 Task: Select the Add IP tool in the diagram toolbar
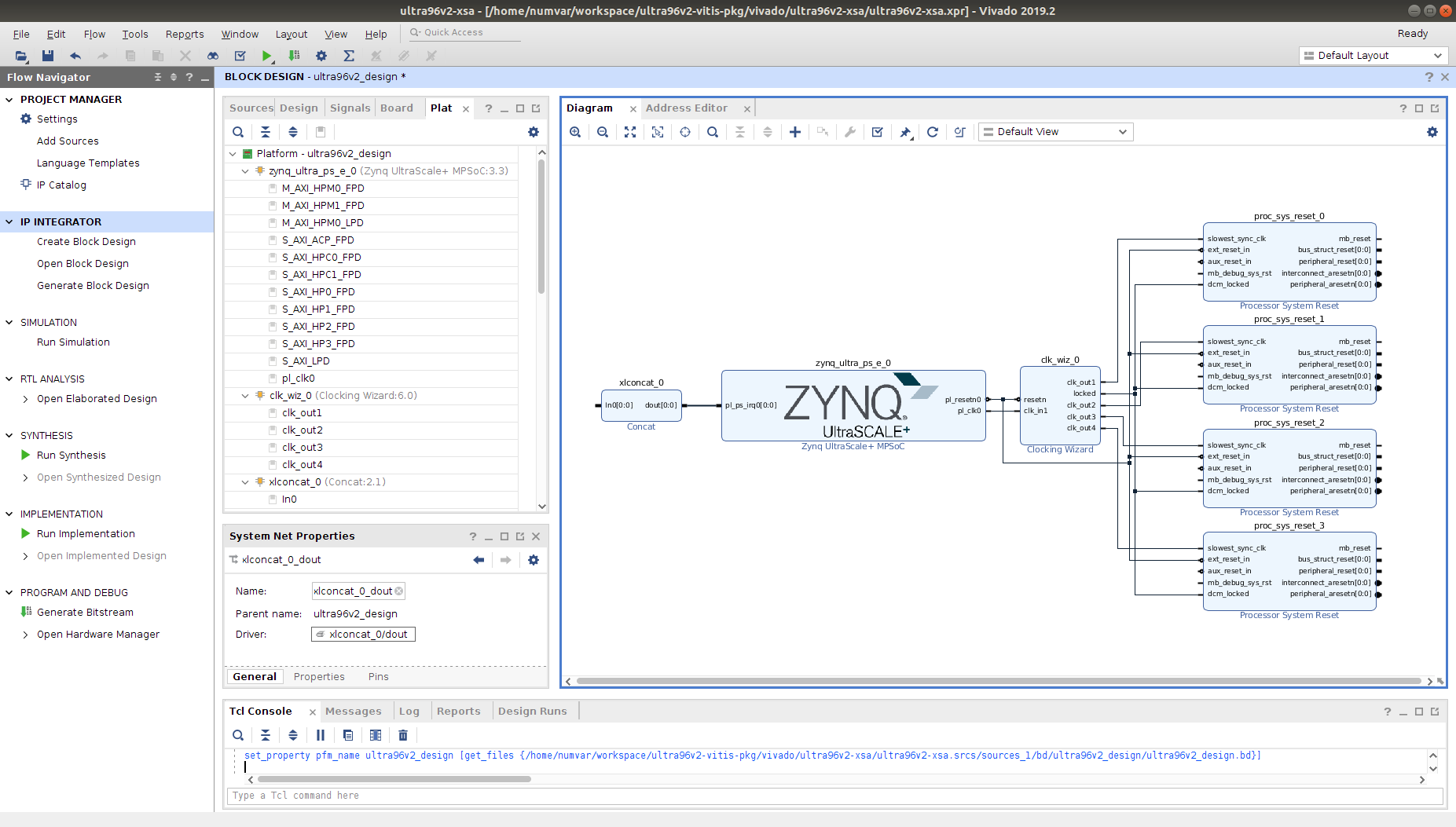point(794,131)
